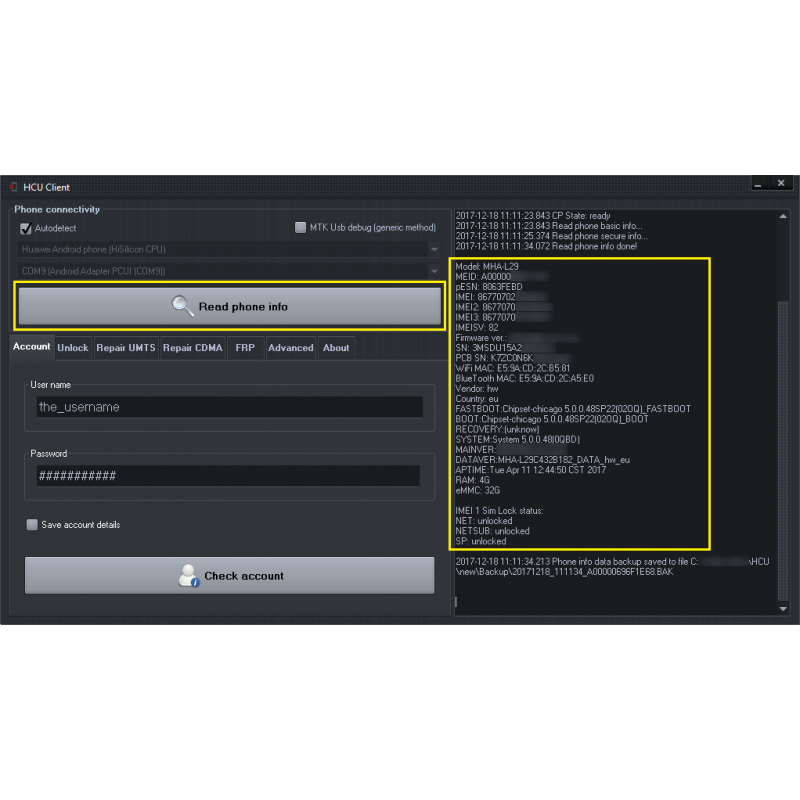Disable the Autodetect checkbox
The width and height of the screenshot is (800, 800).
[x=26, y=228]
